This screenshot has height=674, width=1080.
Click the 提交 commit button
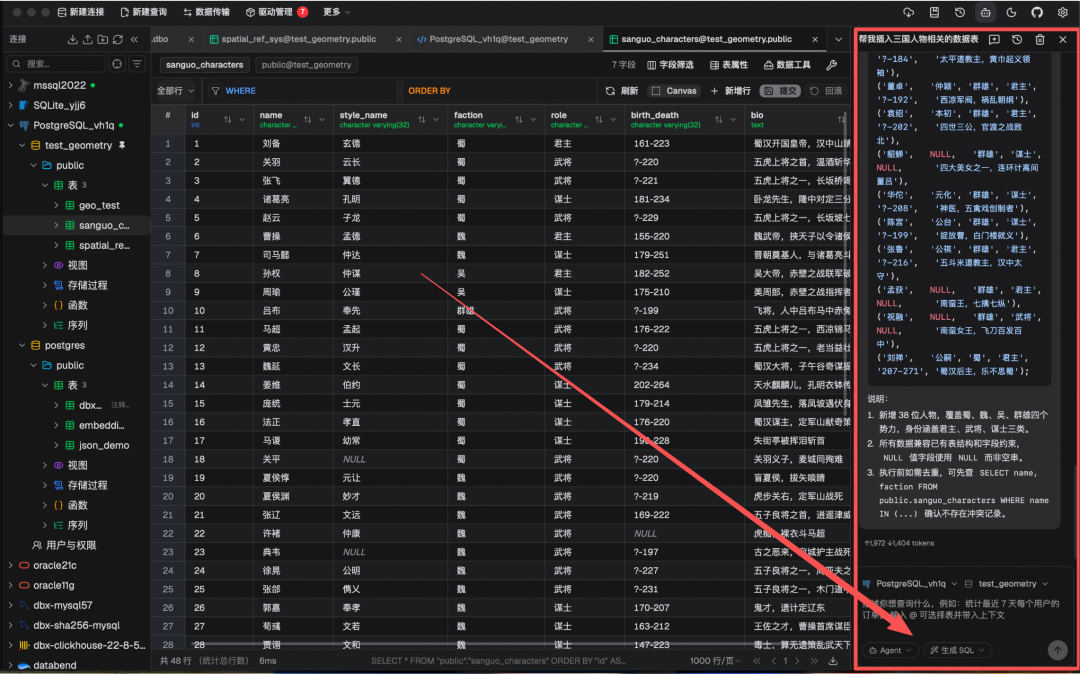(780, 91)
